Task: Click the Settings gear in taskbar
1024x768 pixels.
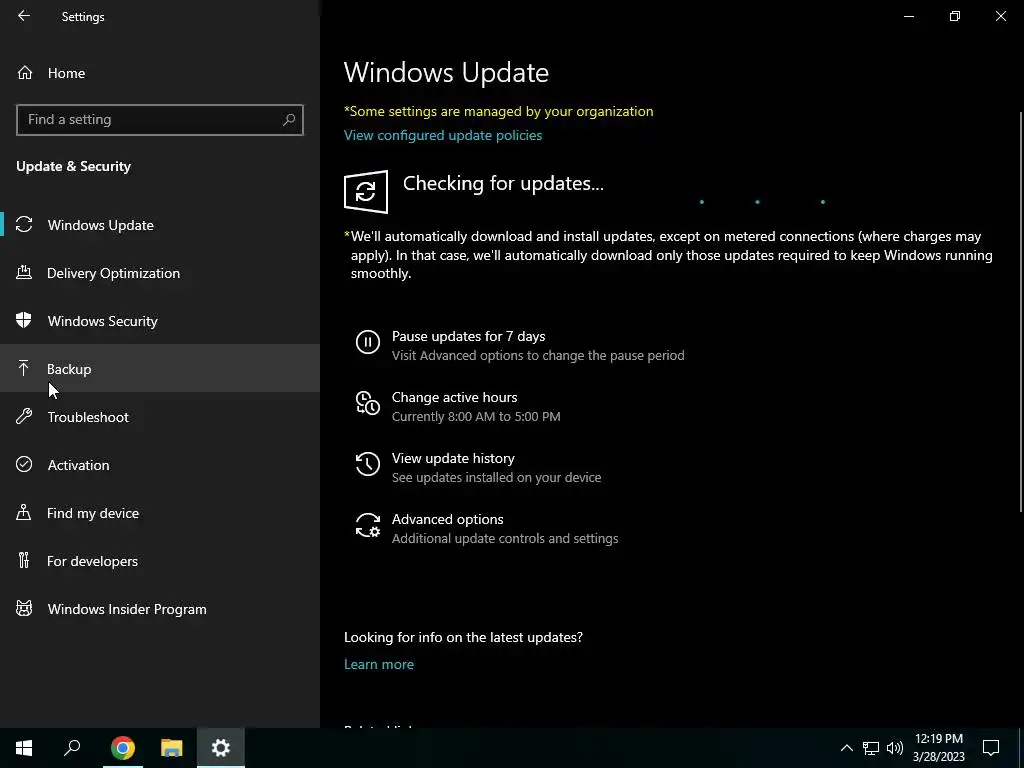Action: (221, 748)
